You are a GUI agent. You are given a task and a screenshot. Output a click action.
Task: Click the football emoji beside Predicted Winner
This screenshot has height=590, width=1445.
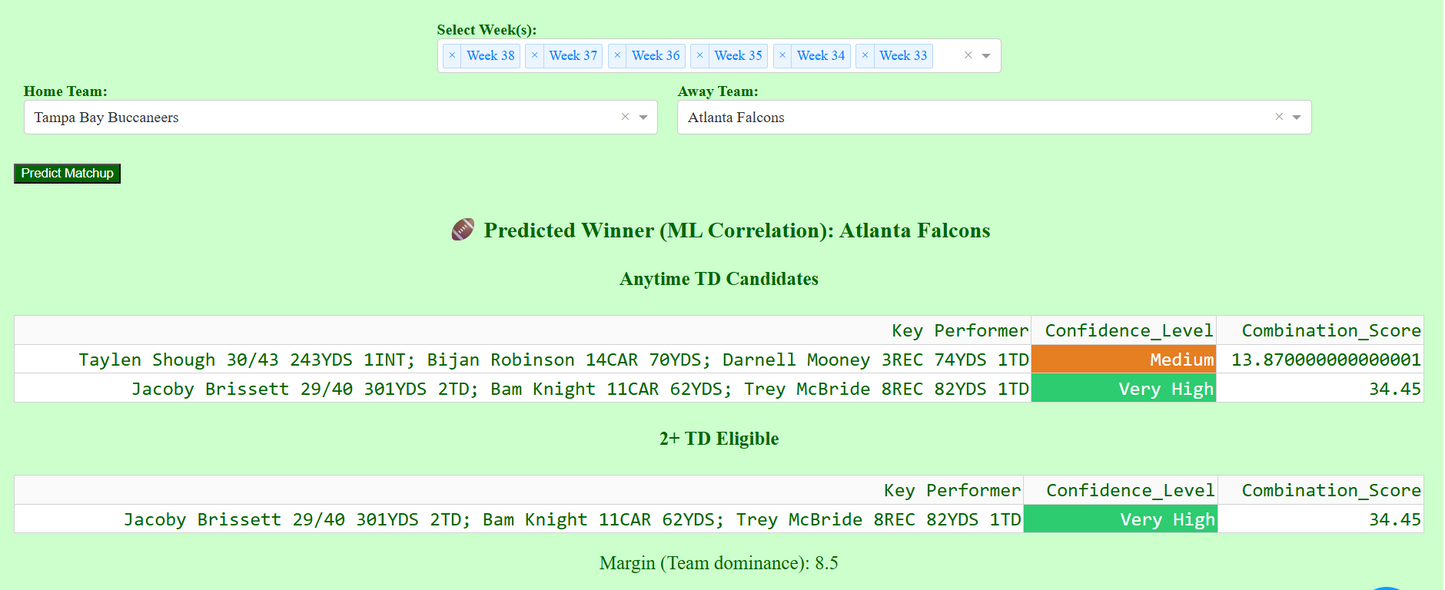tap(462, 229)
